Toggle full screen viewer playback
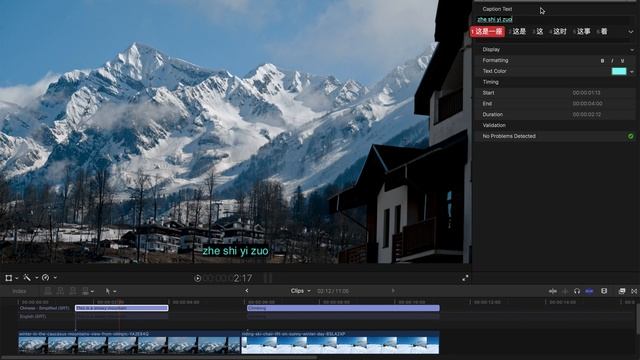This screenshot has width=640, height=360. 465,278
